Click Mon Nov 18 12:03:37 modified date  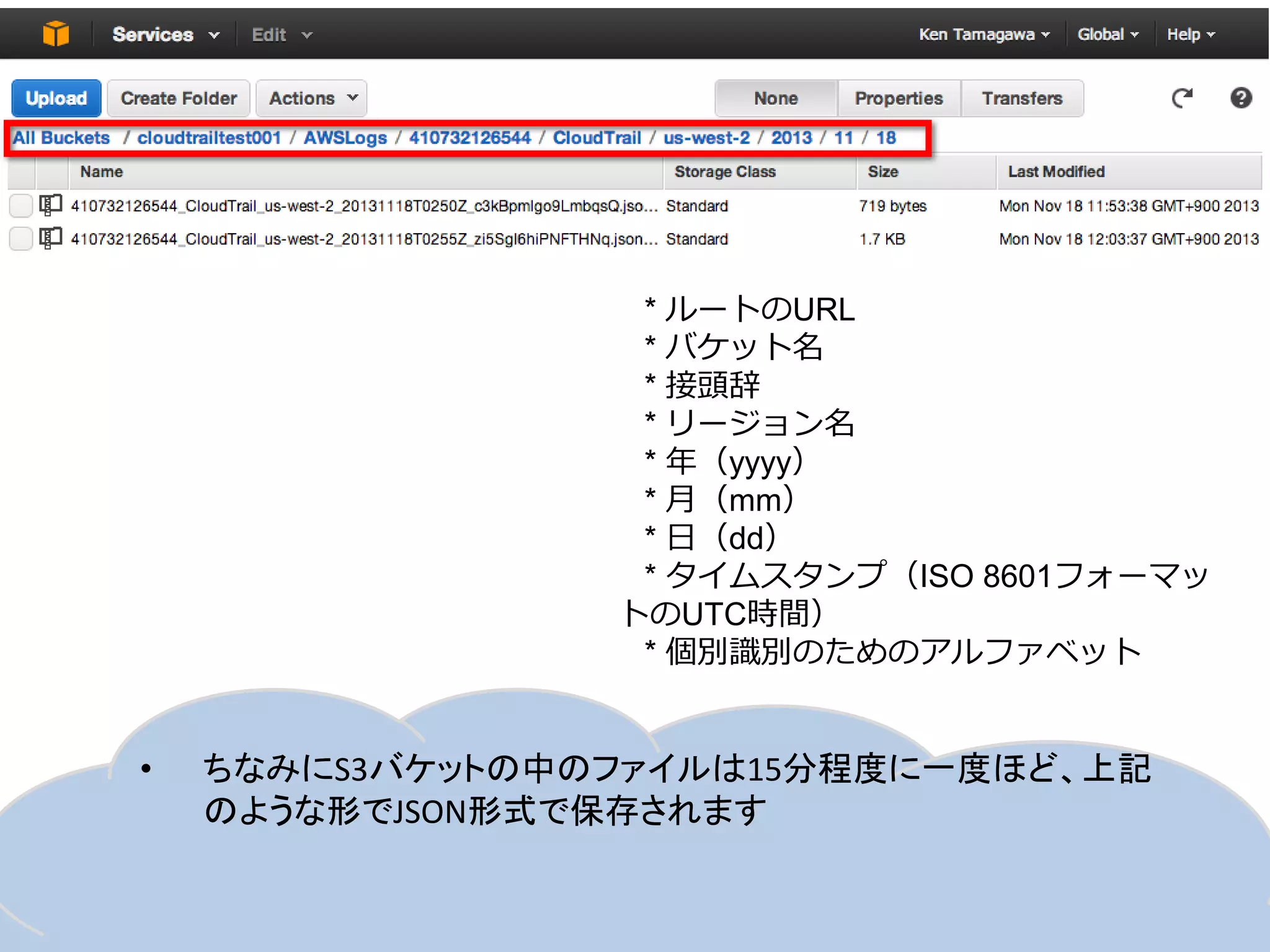point(1129,239)
